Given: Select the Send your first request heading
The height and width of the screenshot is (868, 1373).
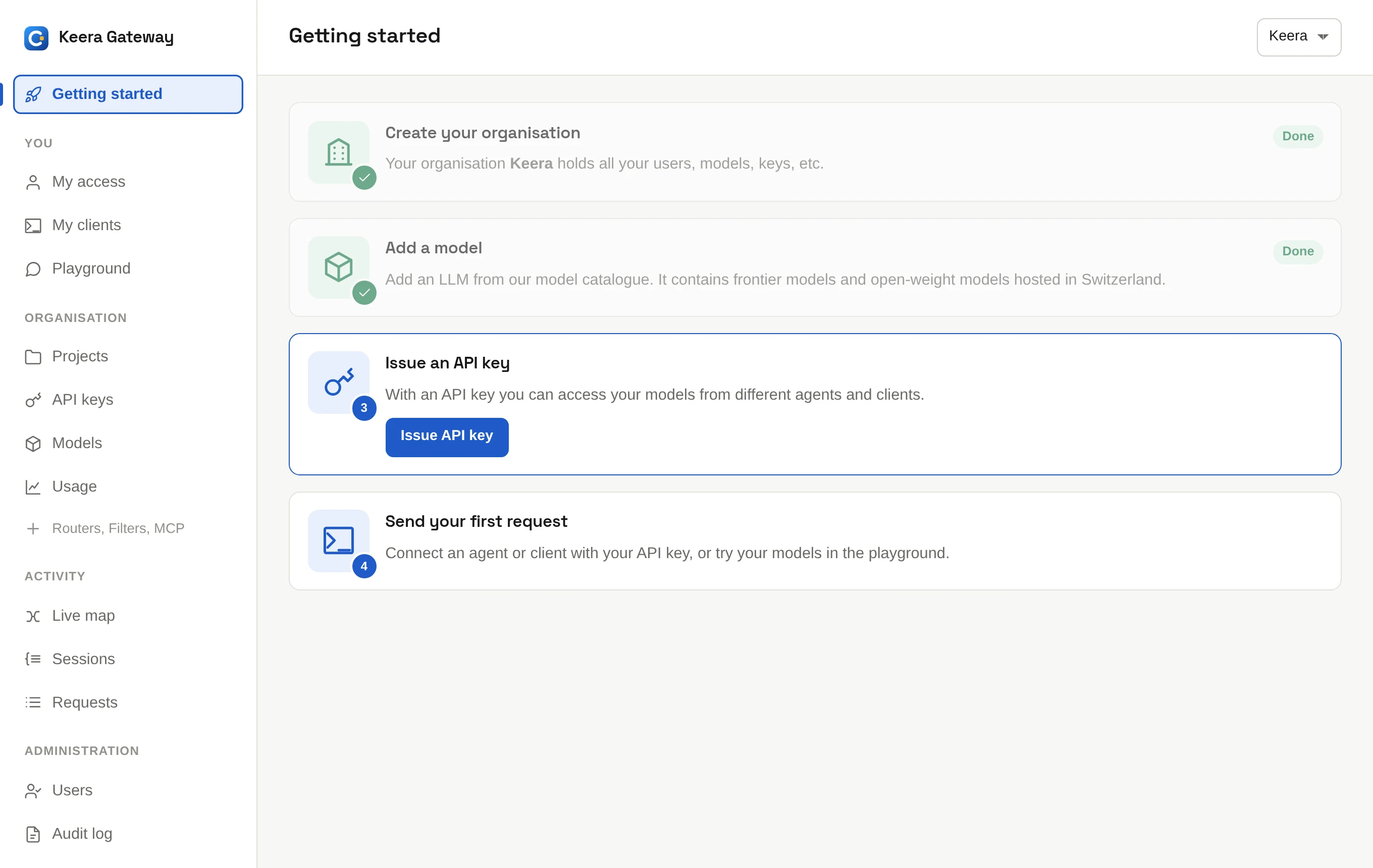Looking at the screenshot, I should 476,521.
